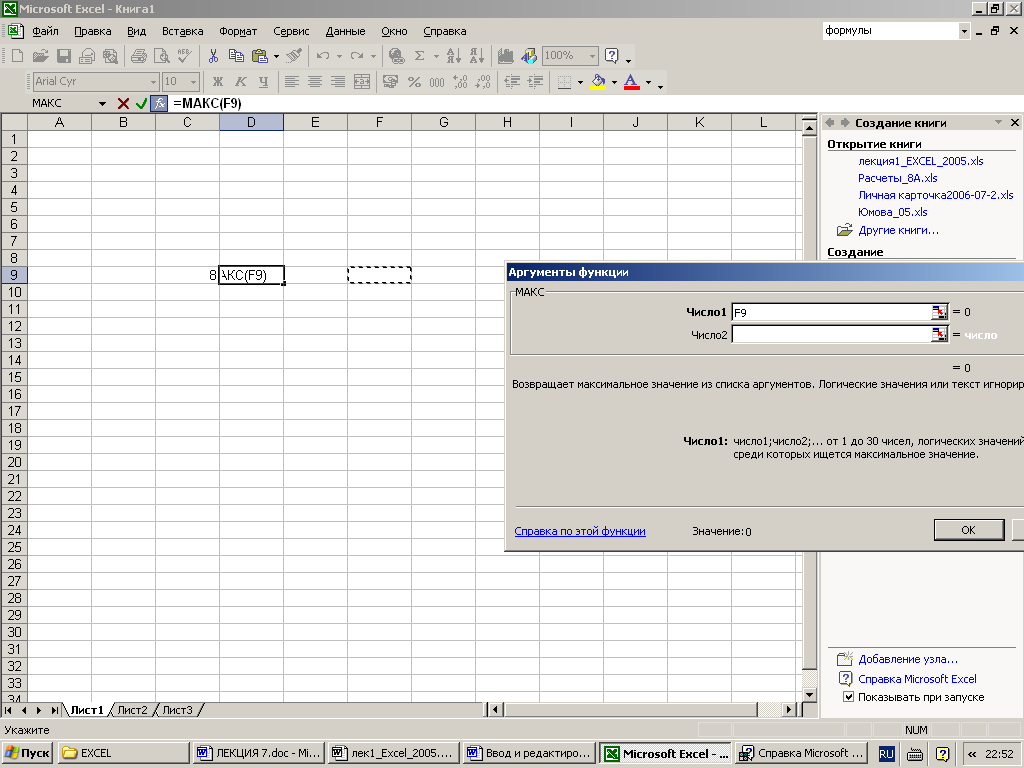1024x768 pixels.
Task: Click in the Число2 argument field
Action: click(831, 334)
